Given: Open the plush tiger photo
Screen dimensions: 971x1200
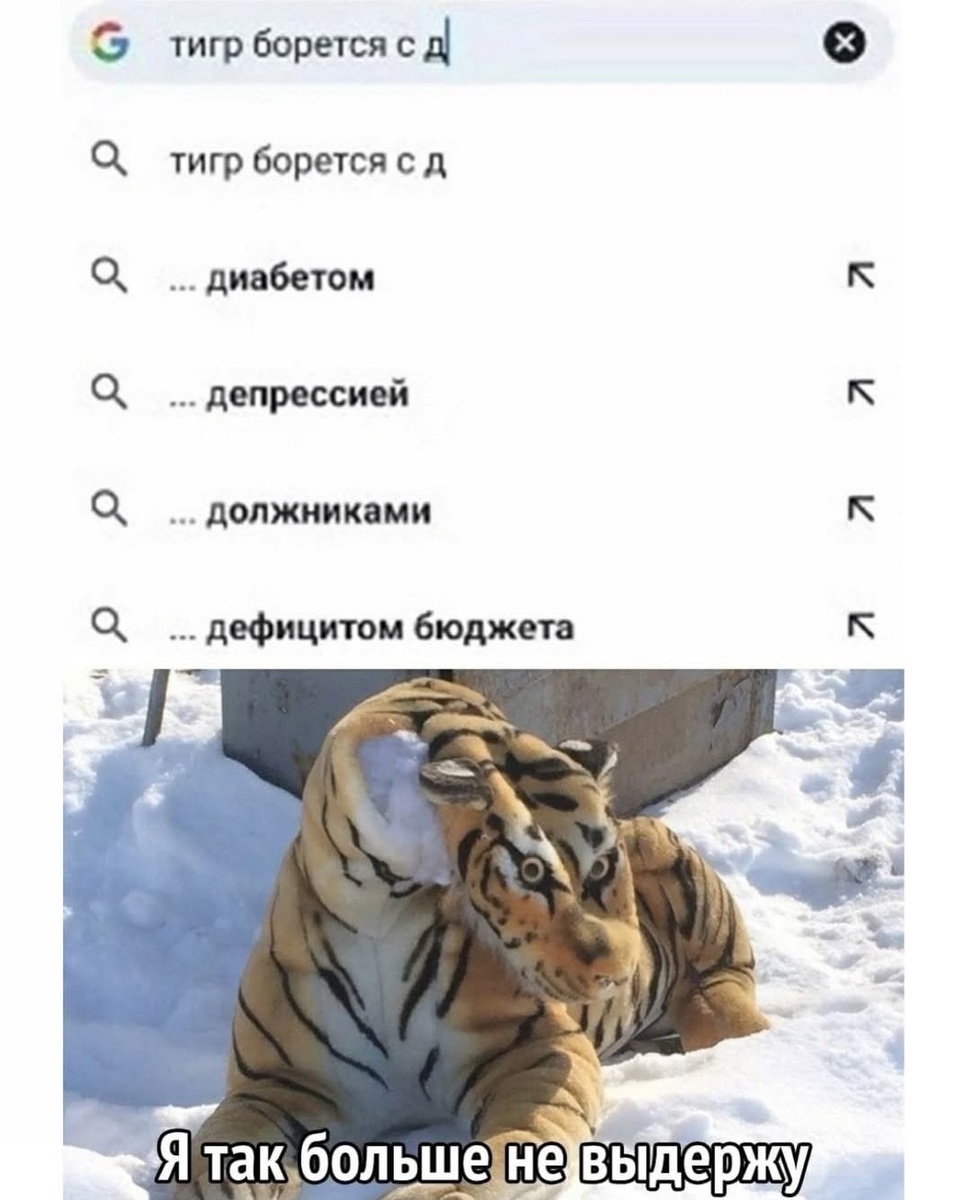Looking at the screenshot, I should click(x=484, y=934).
